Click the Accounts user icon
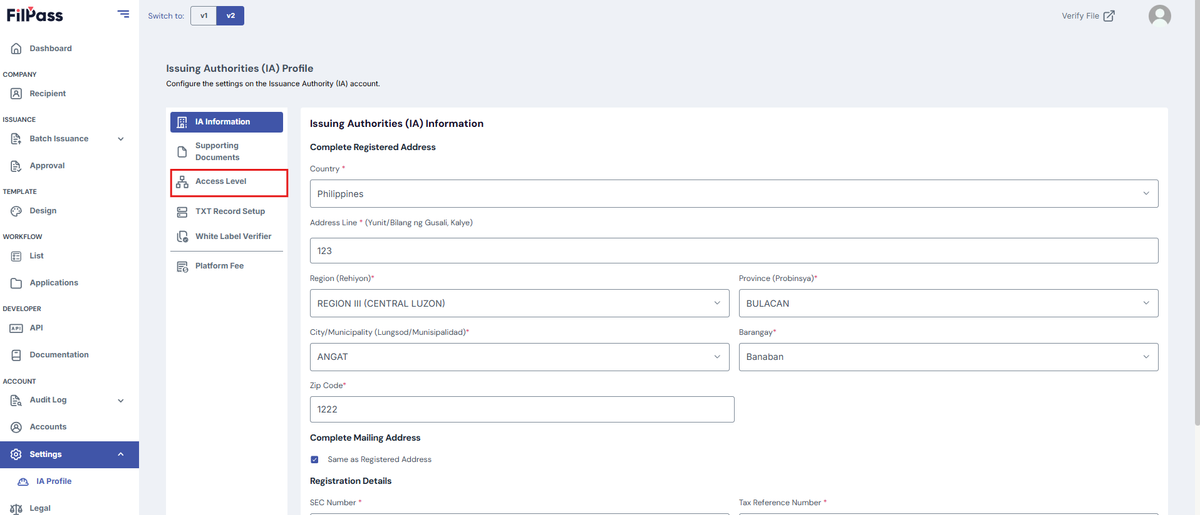The width and height of the screenshot is (1200, 515). tap(16, 426)
